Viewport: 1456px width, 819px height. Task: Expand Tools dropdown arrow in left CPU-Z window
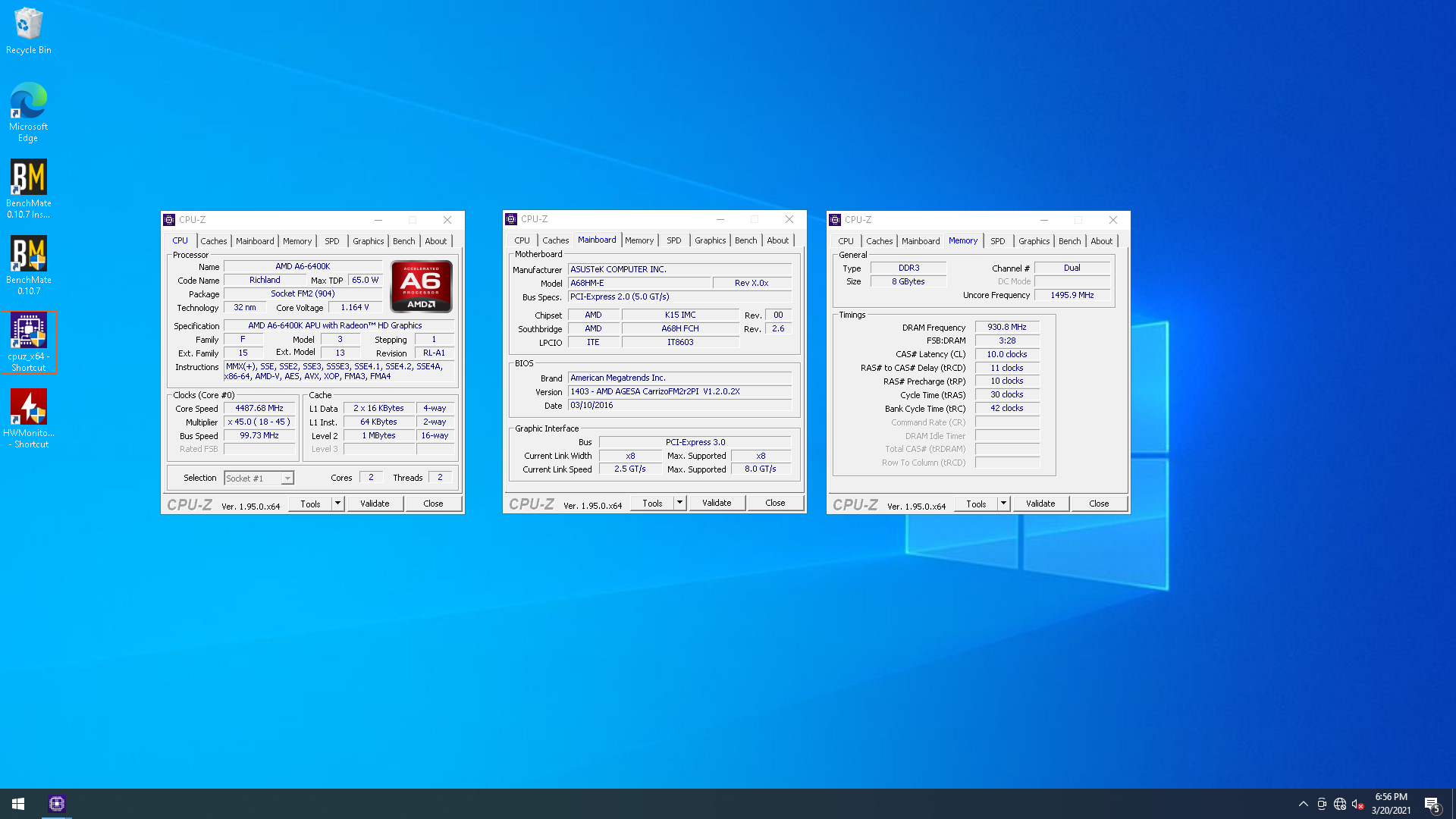[338, 504]
